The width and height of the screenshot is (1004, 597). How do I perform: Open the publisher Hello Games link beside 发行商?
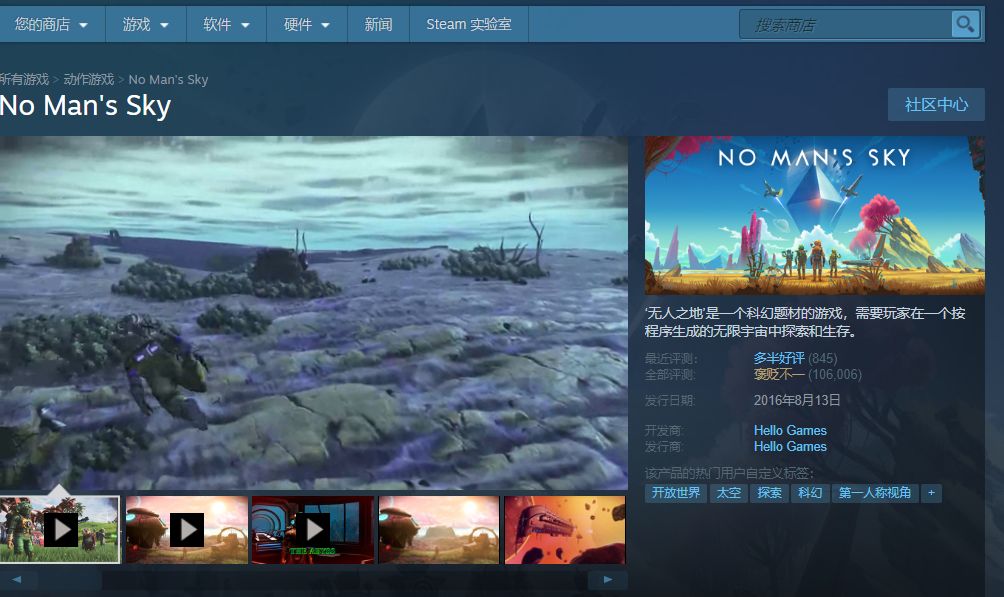click(790, 446)
